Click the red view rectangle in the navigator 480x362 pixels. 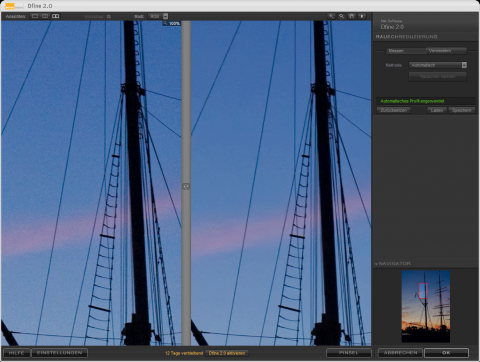tap(423, 291)
